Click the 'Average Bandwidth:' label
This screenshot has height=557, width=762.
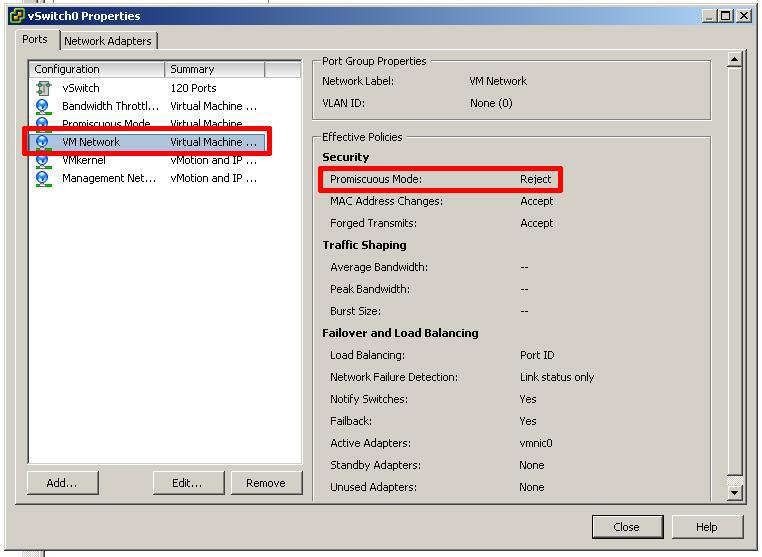click(x=379, y=267)
